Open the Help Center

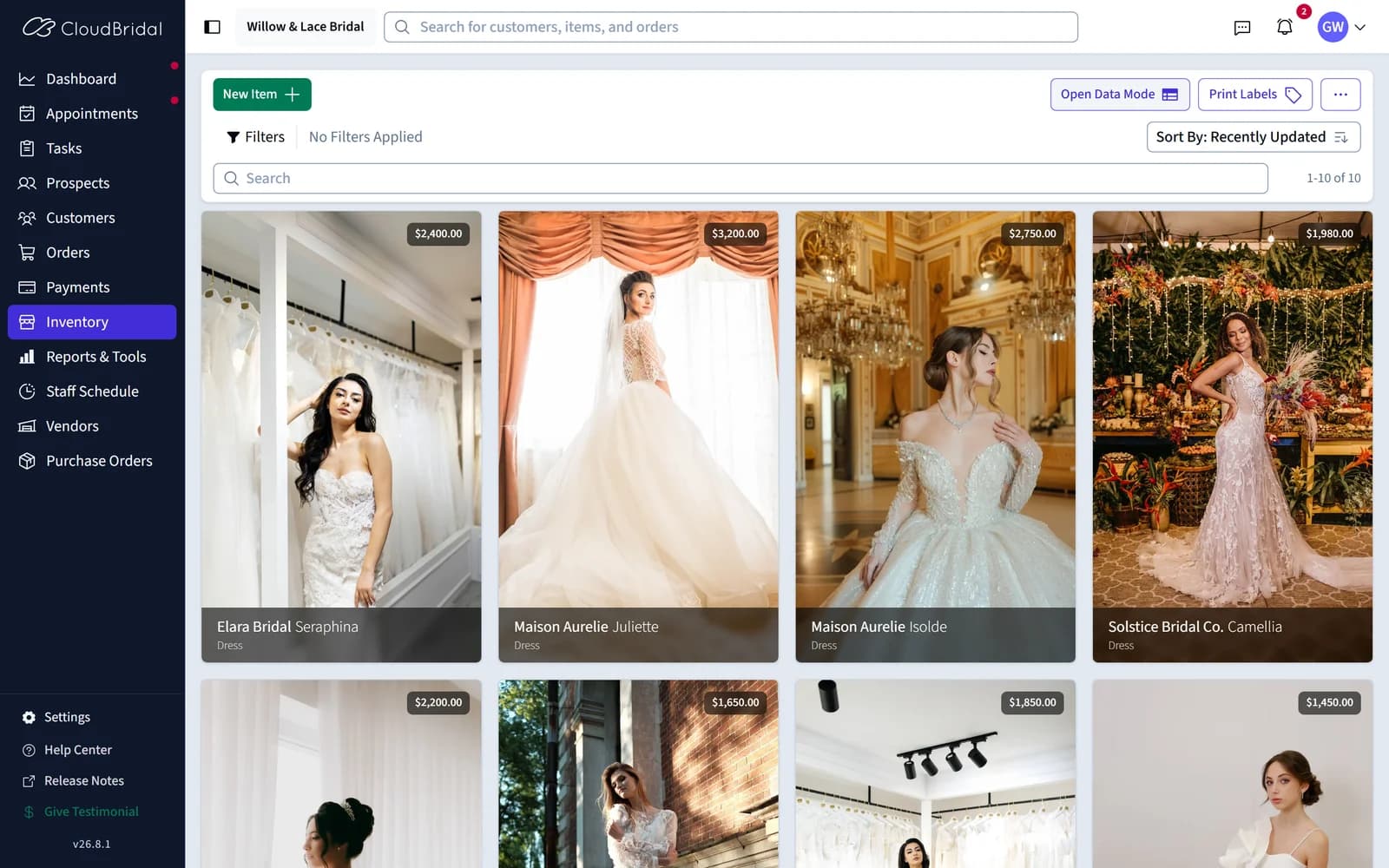click(x=78, y=750)
